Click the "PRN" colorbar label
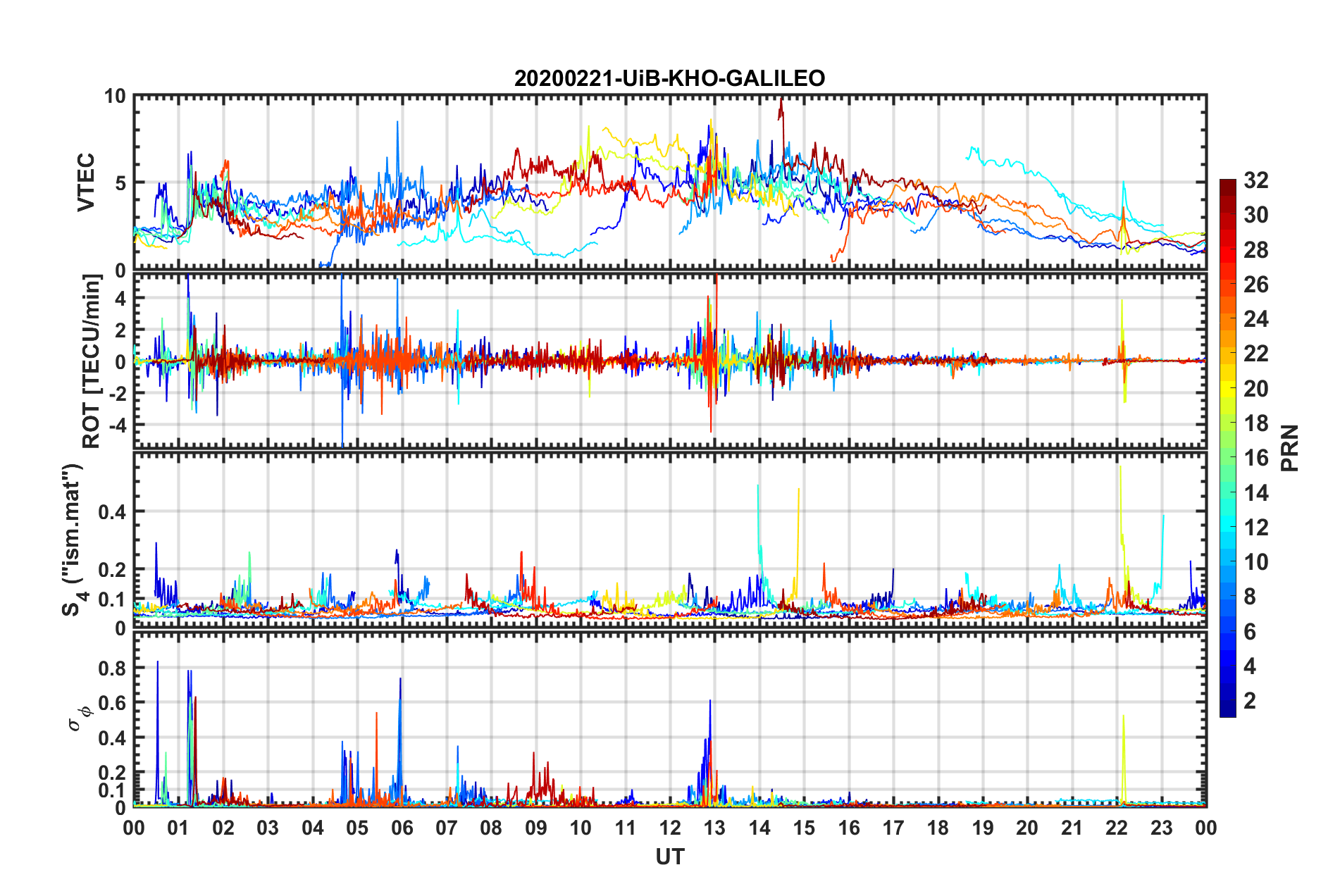 (x=1290, y=448)
